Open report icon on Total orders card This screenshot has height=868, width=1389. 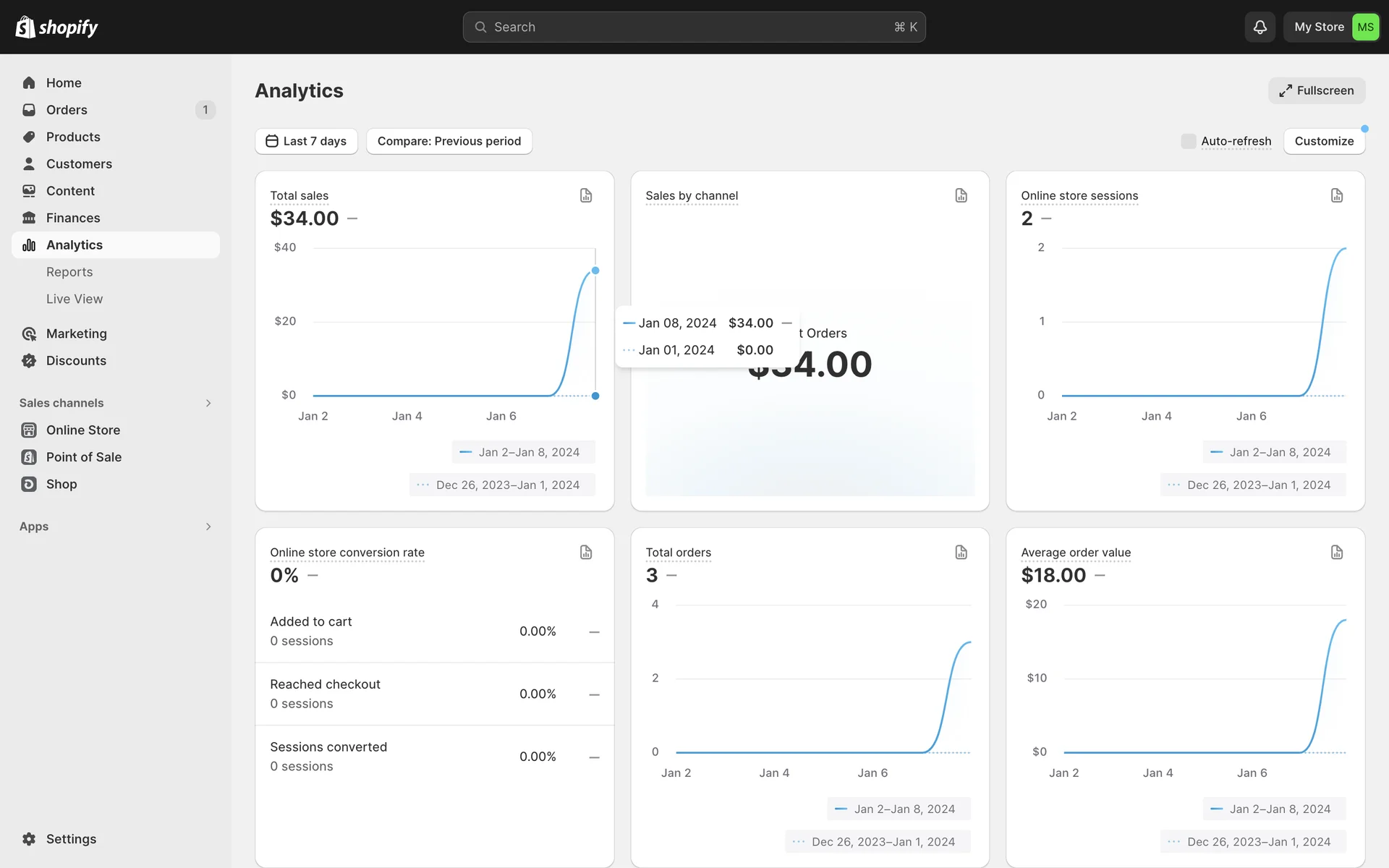coord(961,553)
